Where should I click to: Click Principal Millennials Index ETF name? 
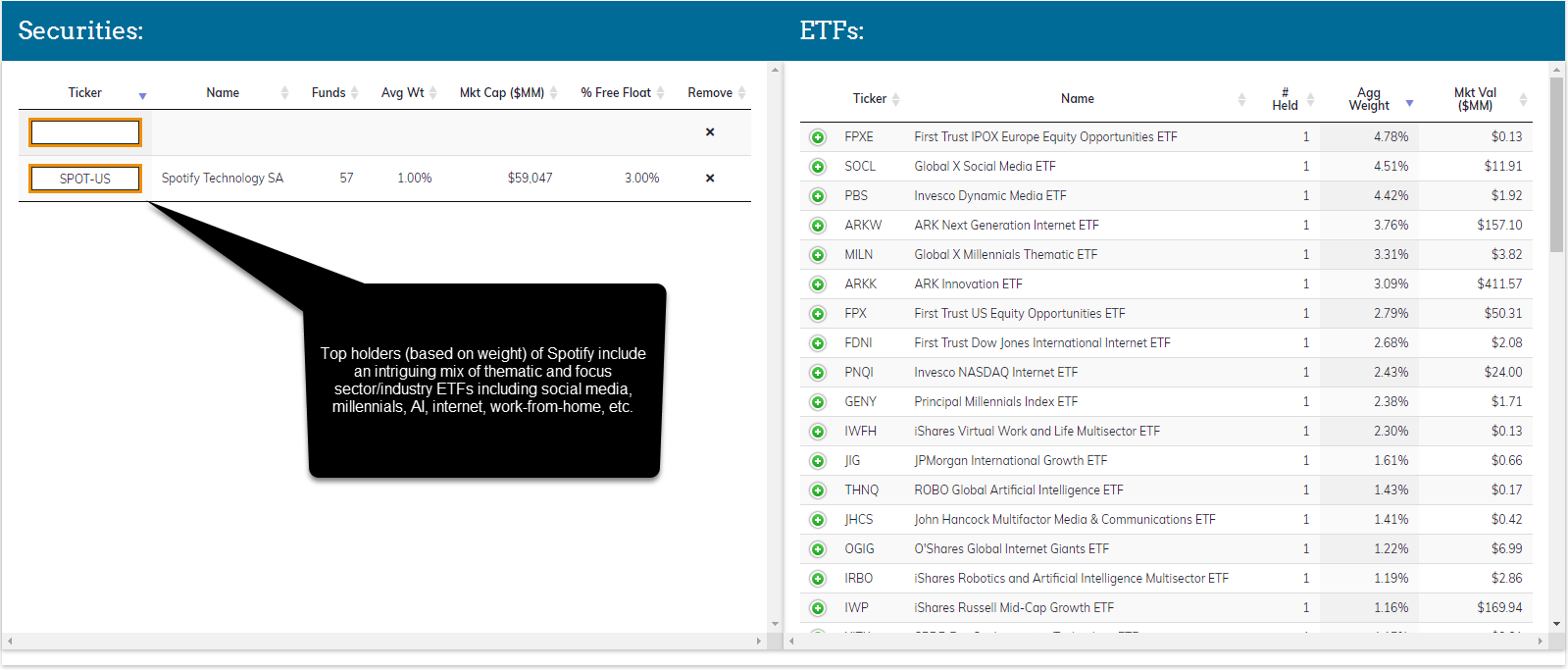pos(995,402)
